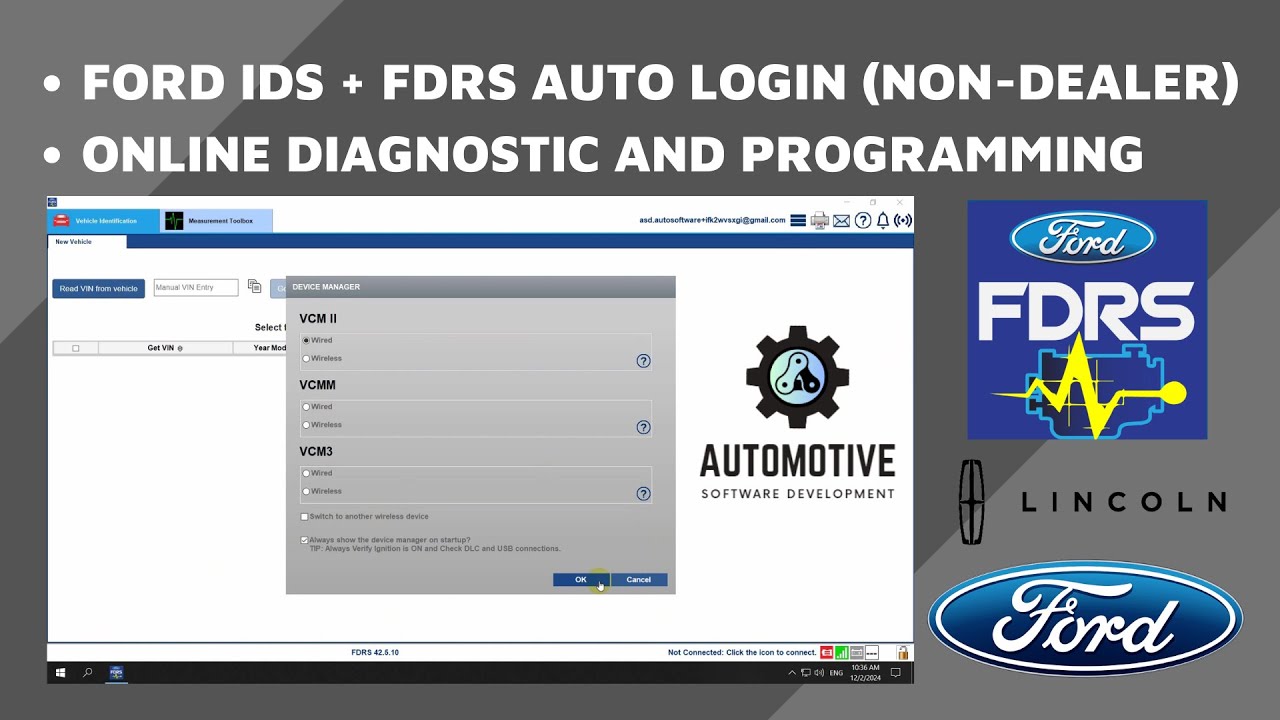Switch to Vehicle Identification tab

(x=104, y=221)
